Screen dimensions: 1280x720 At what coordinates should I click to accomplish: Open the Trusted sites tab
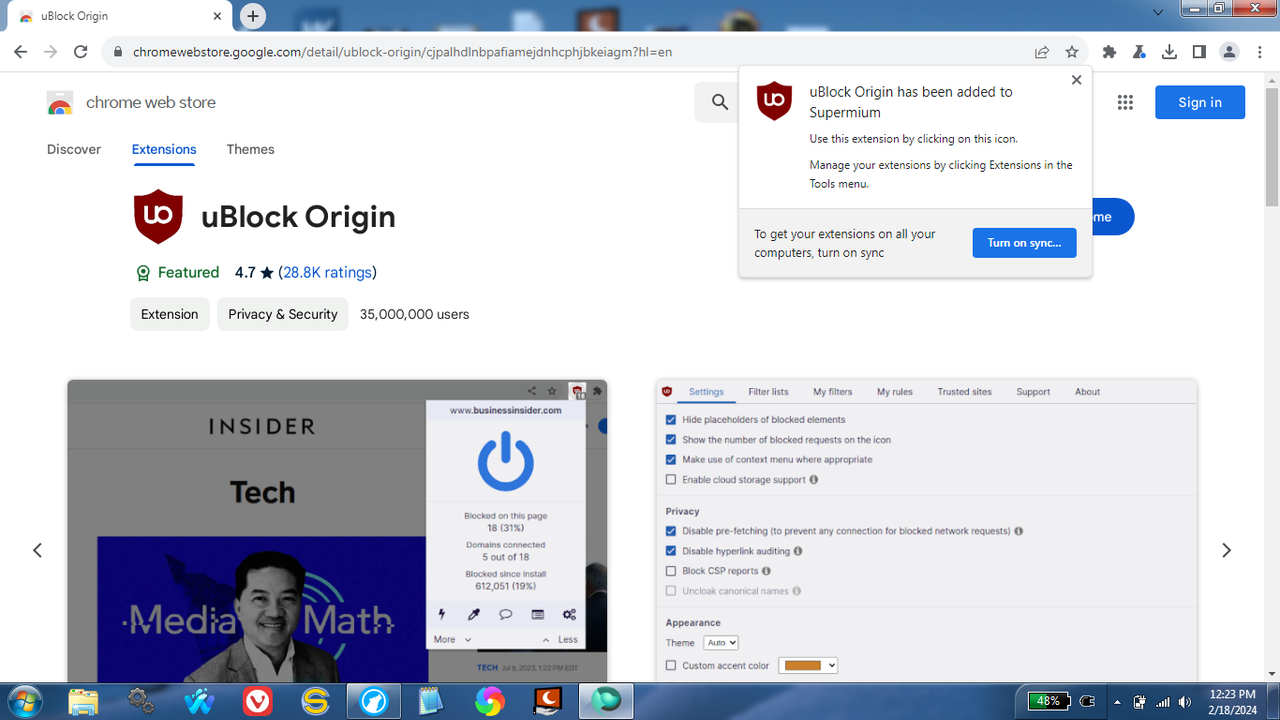tap(963, 391)
